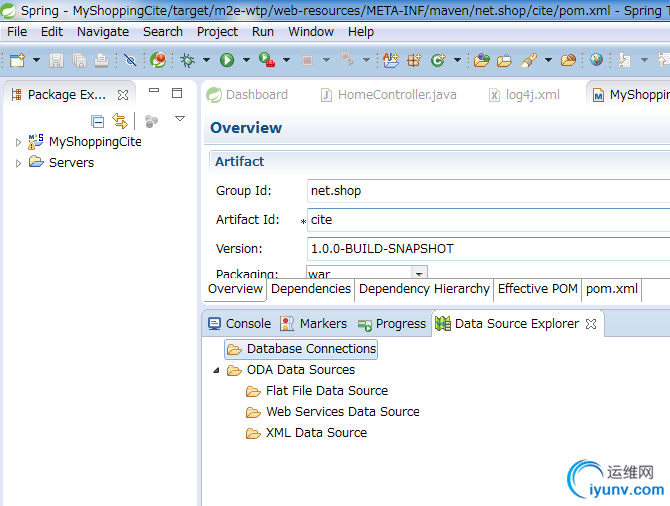Switch to the log4j.xml editor tab
The image size is (670, 506).
point(524,94)
